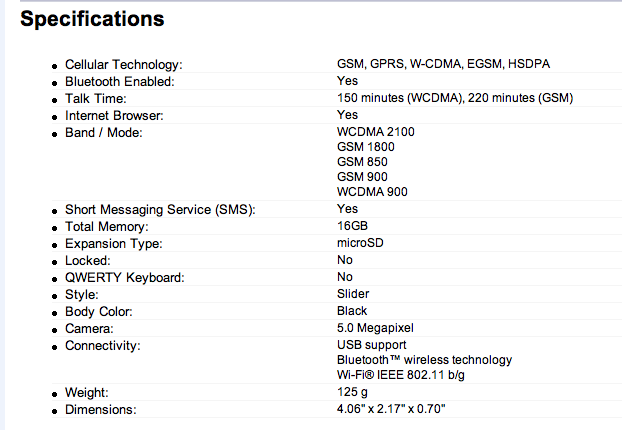Click the 125 g weight value
This screenshot has height=430, width=622.
coord(352,392)
